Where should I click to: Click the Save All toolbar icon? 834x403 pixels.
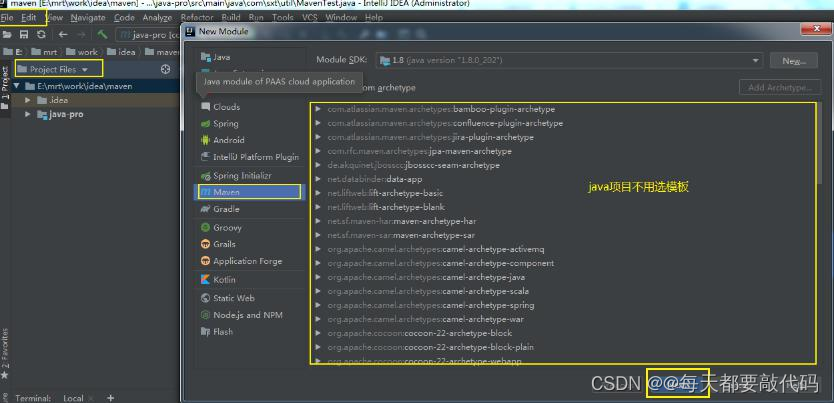pos(24,35)
